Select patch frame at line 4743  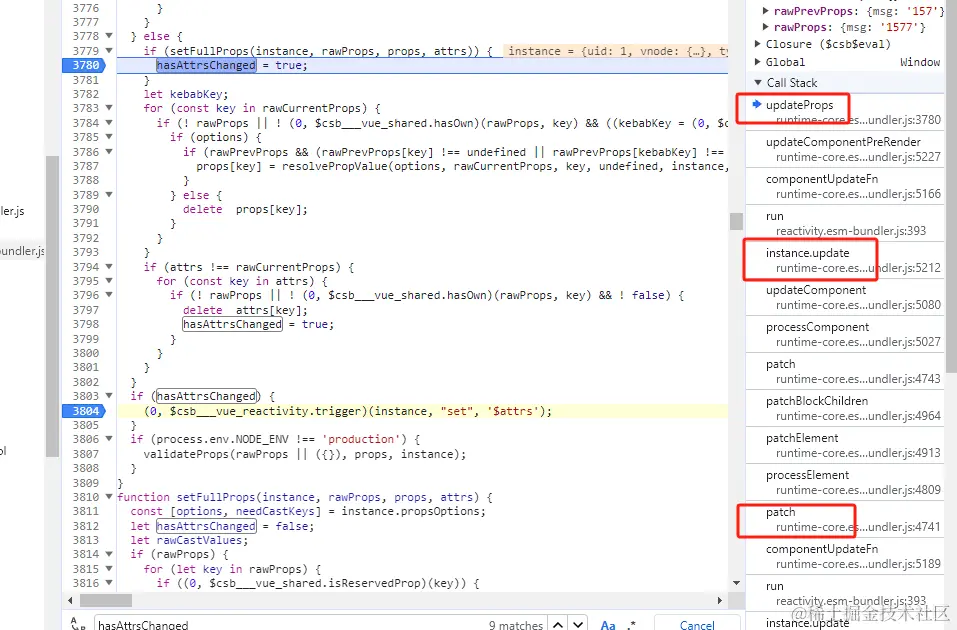845,371
